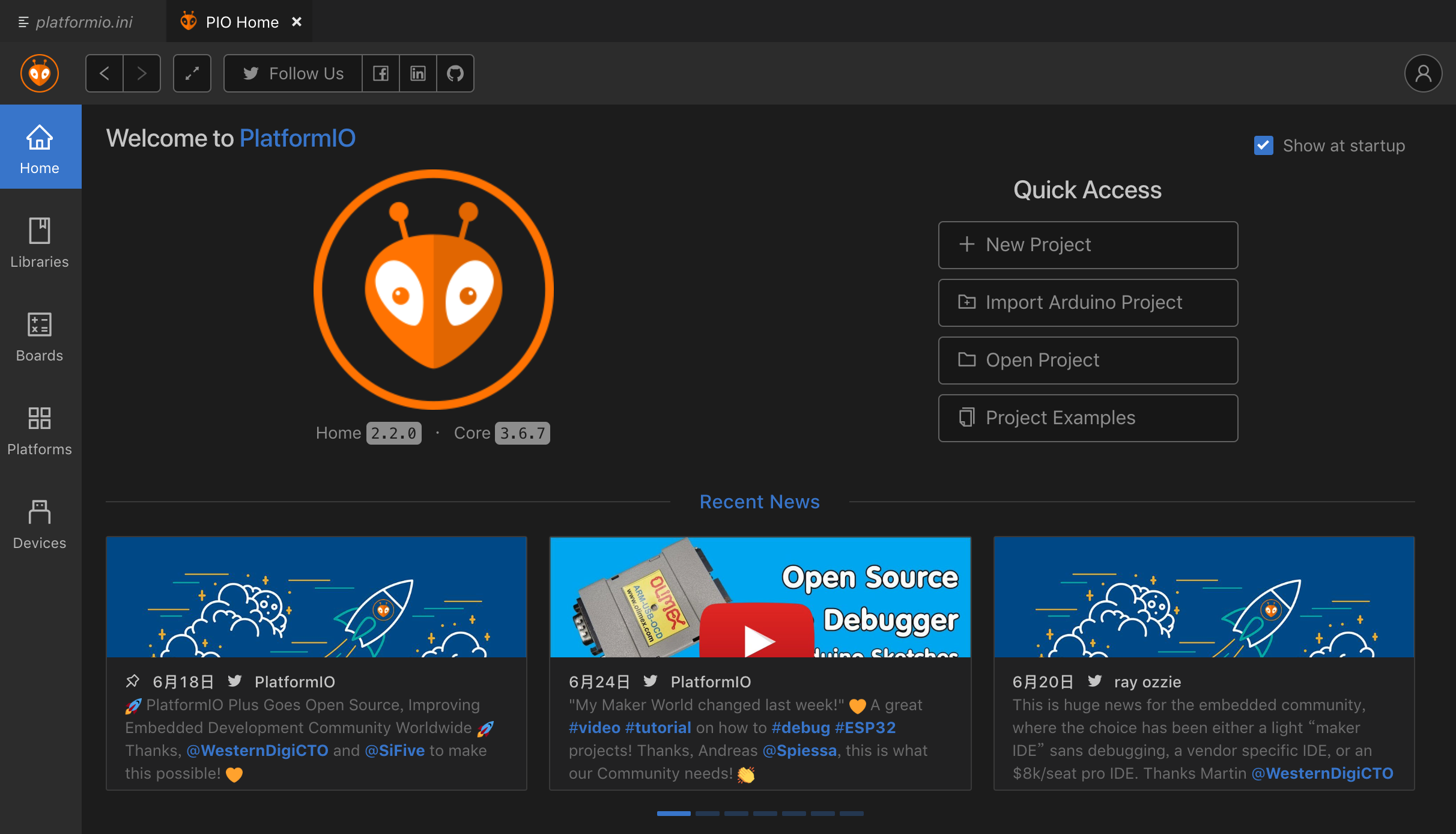This screenshot has width=1456, height=834.
Task: Click the expand fullscreen arrows icon
Action: click(192, 73)
